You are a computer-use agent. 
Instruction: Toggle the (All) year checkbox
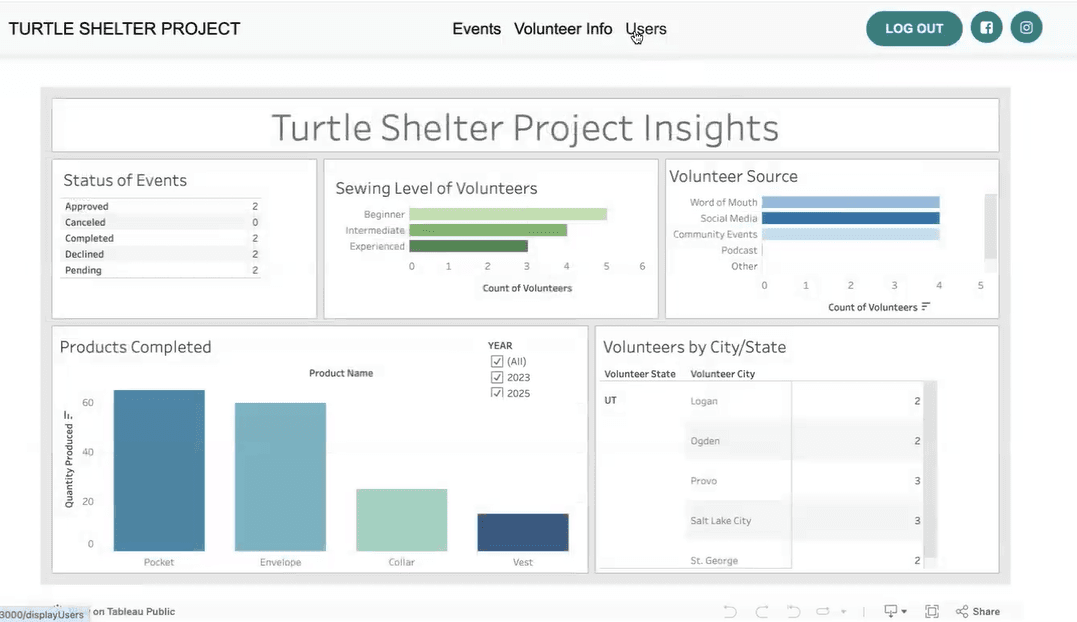pos(497,362)
